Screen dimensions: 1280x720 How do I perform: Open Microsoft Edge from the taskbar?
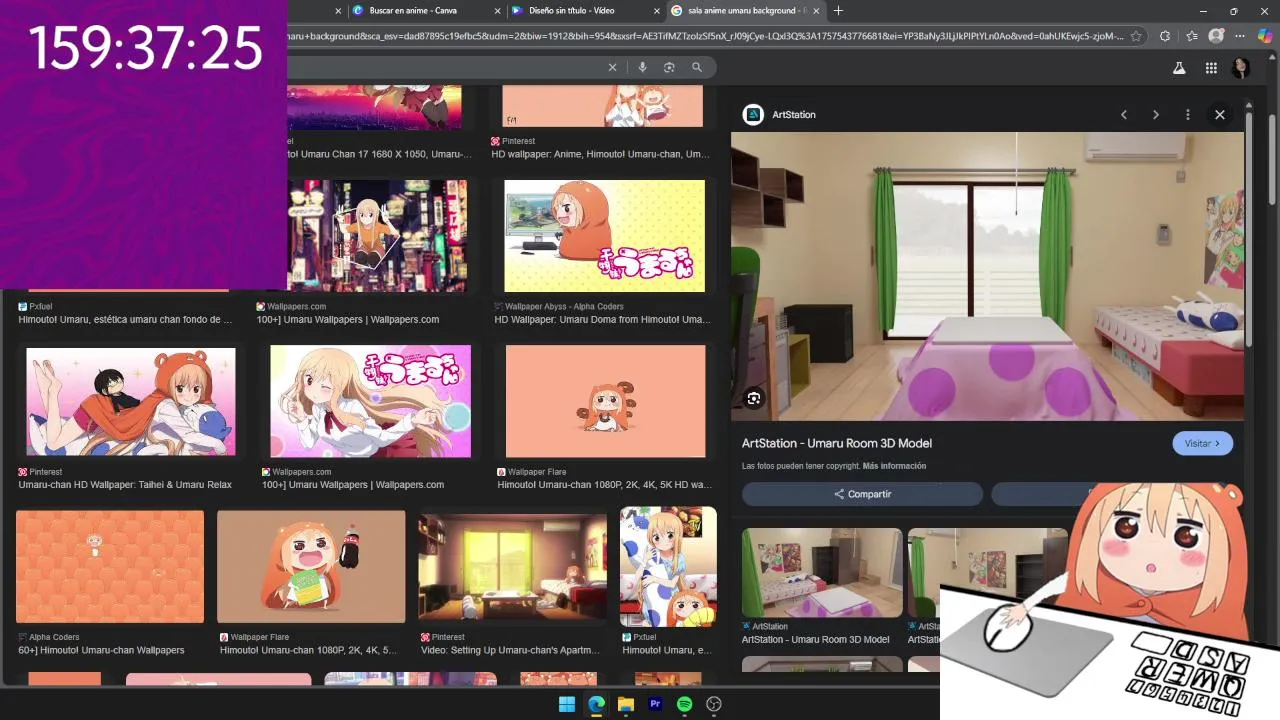(596, 704)
